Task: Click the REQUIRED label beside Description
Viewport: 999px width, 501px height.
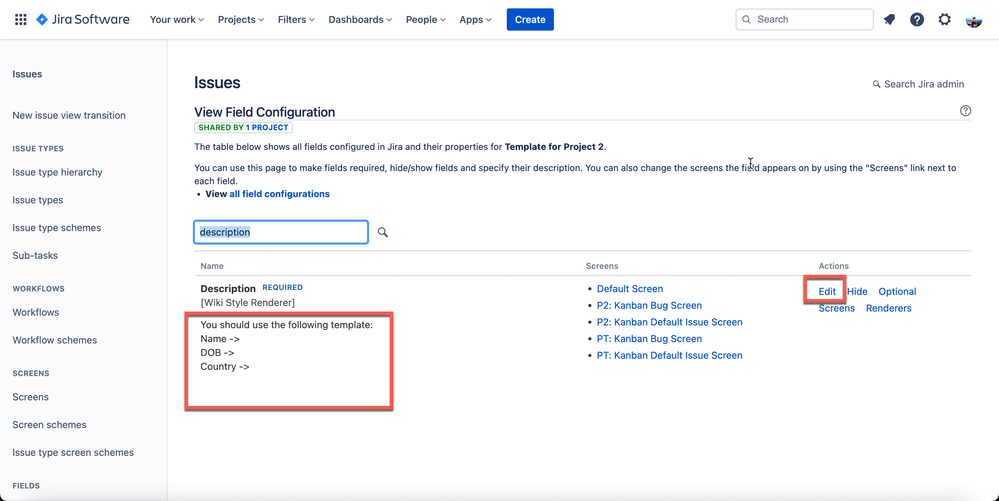Action: (x=283, y=287)
